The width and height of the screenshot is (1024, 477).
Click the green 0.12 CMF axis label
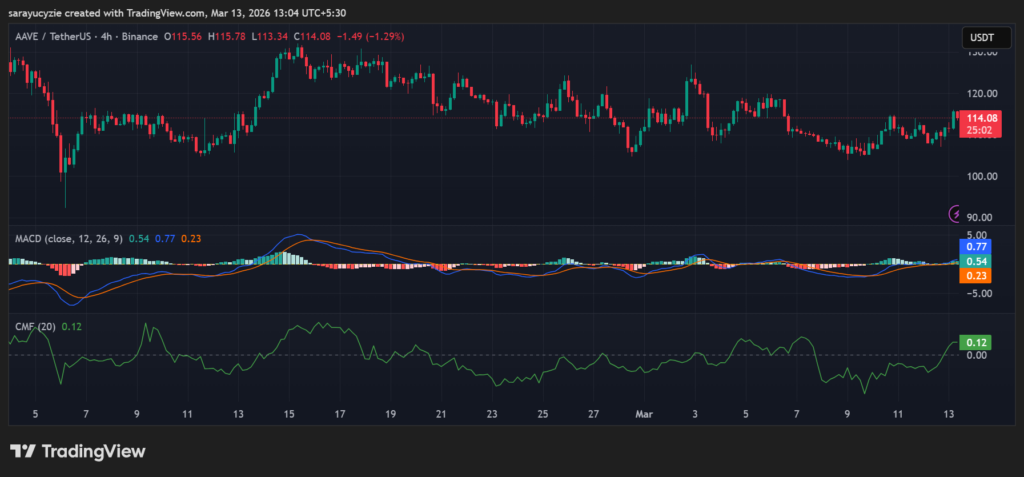976,342
